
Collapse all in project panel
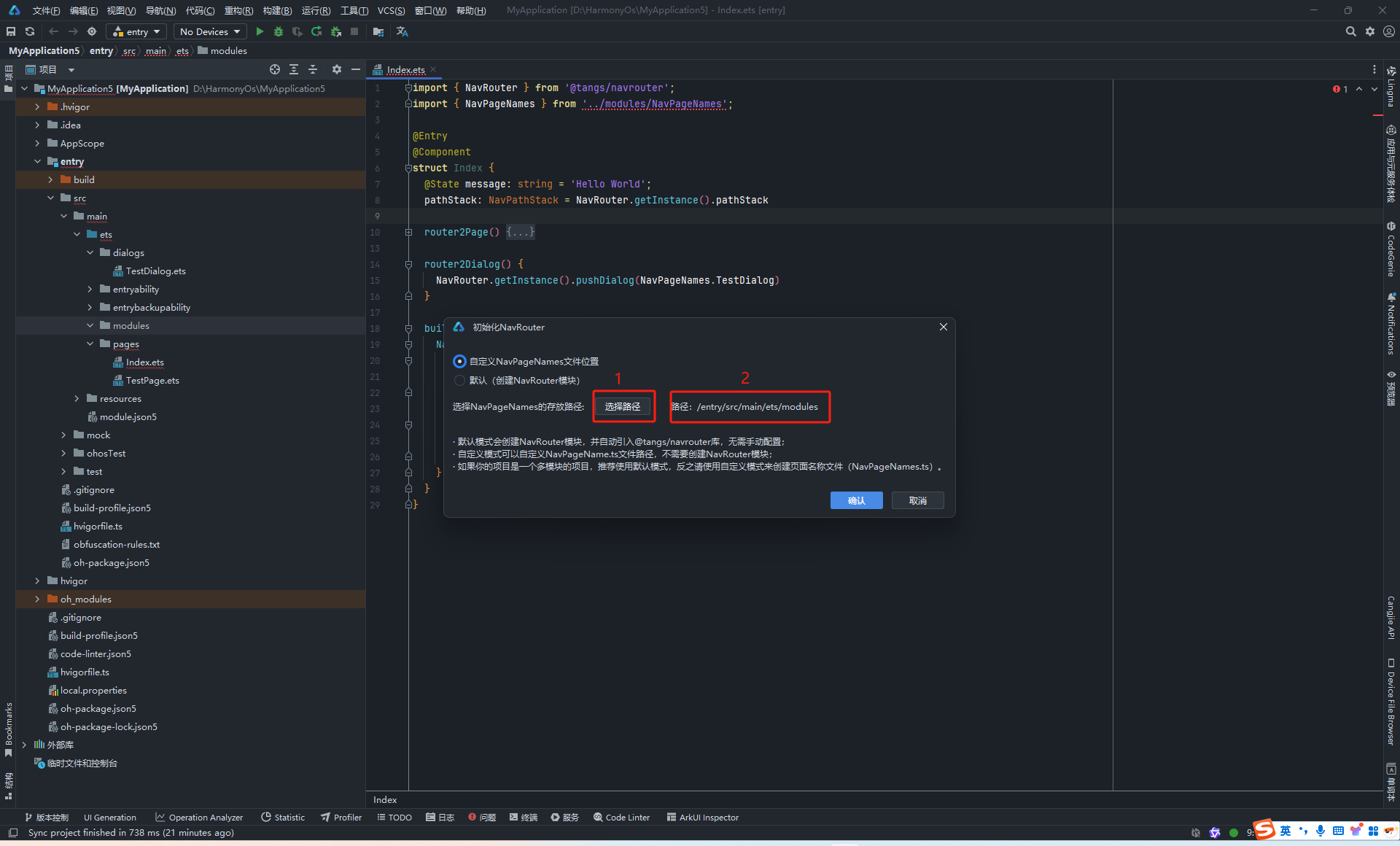pyautogui.click(x=313, y=69)
